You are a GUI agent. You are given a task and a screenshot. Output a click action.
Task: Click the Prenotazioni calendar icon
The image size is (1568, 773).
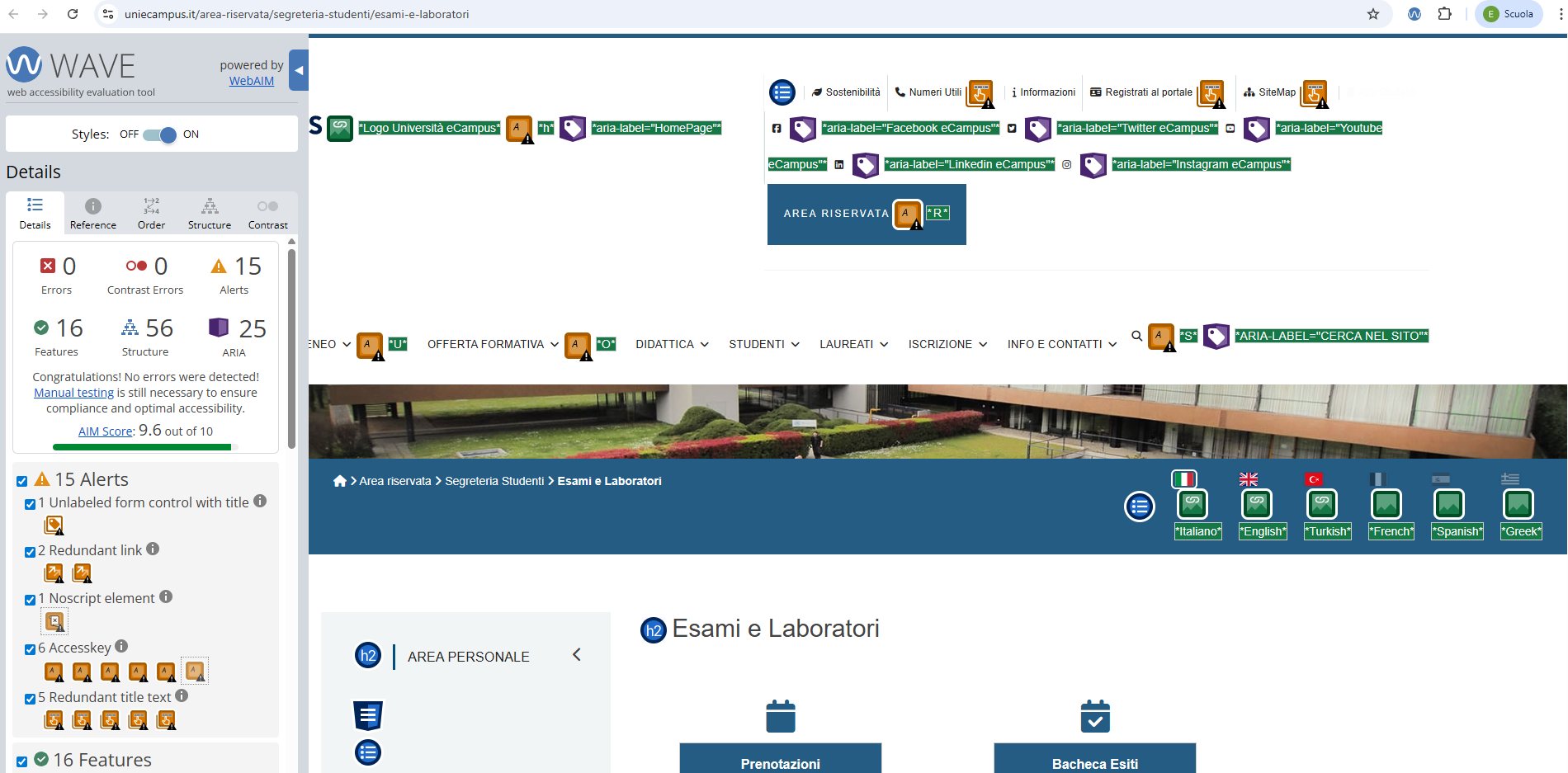(780, 716)
